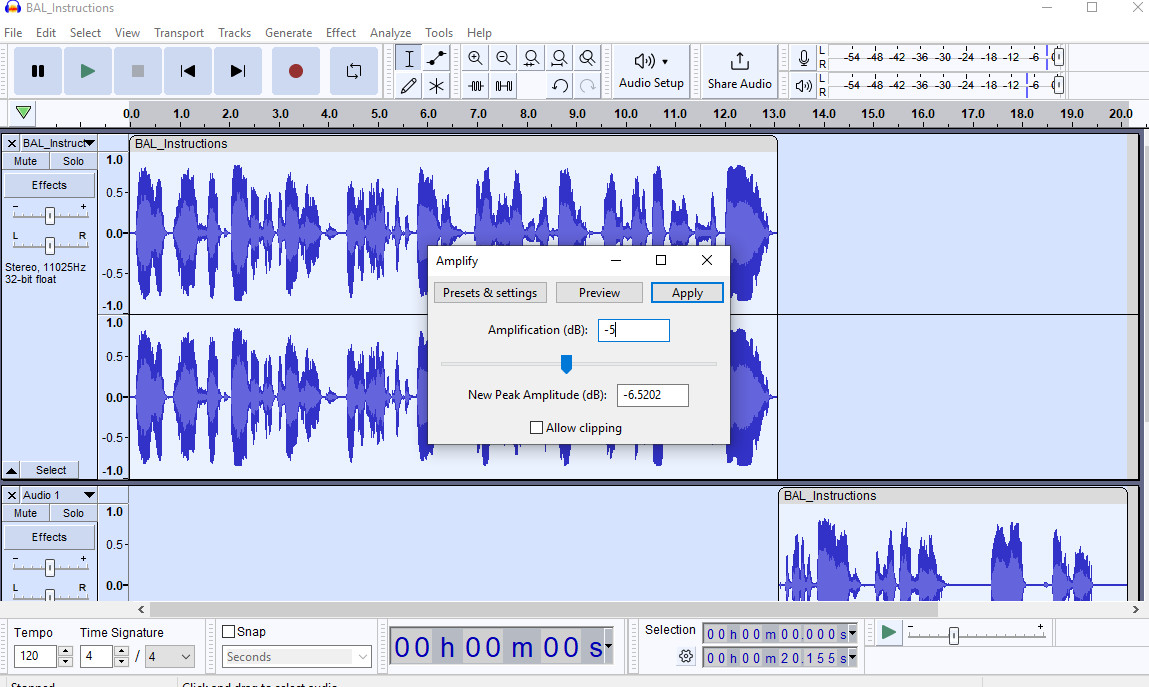1149x687 pixels.
Task: Open Audio Setup
Action: coord(651,70)
